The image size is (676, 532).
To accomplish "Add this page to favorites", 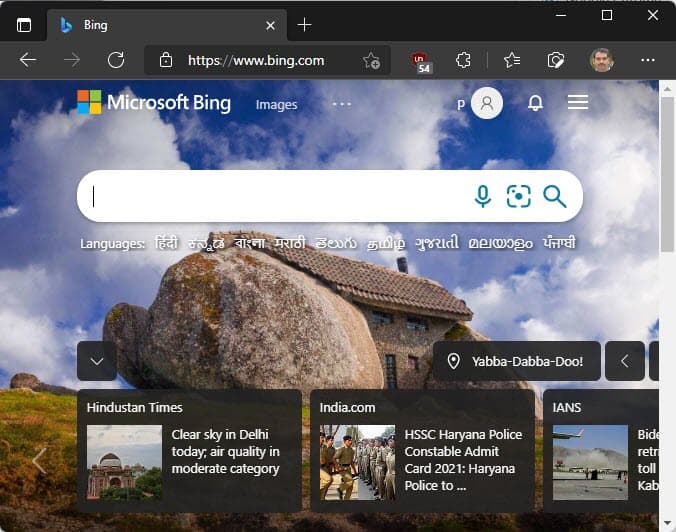I will pos(371,60).
